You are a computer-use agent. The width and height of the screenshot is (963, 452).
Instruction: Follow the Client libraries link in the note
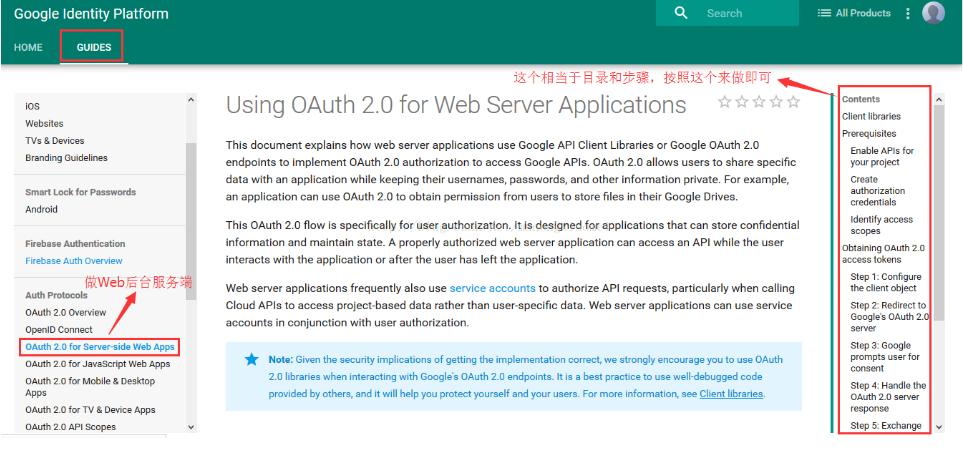(731, 394)
